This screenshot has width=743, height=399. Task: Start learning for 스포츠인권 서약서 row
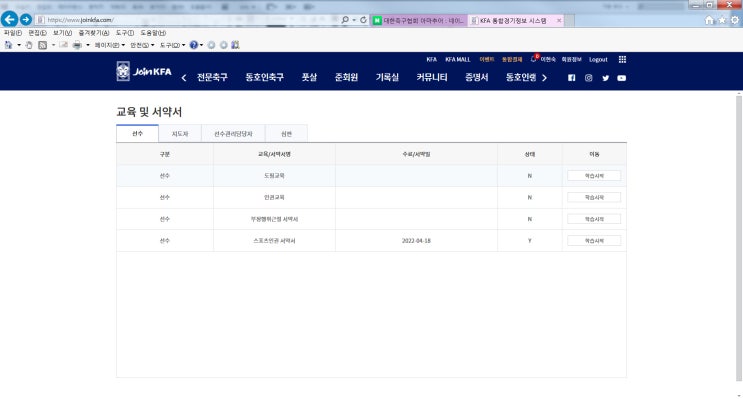(594, 241)
